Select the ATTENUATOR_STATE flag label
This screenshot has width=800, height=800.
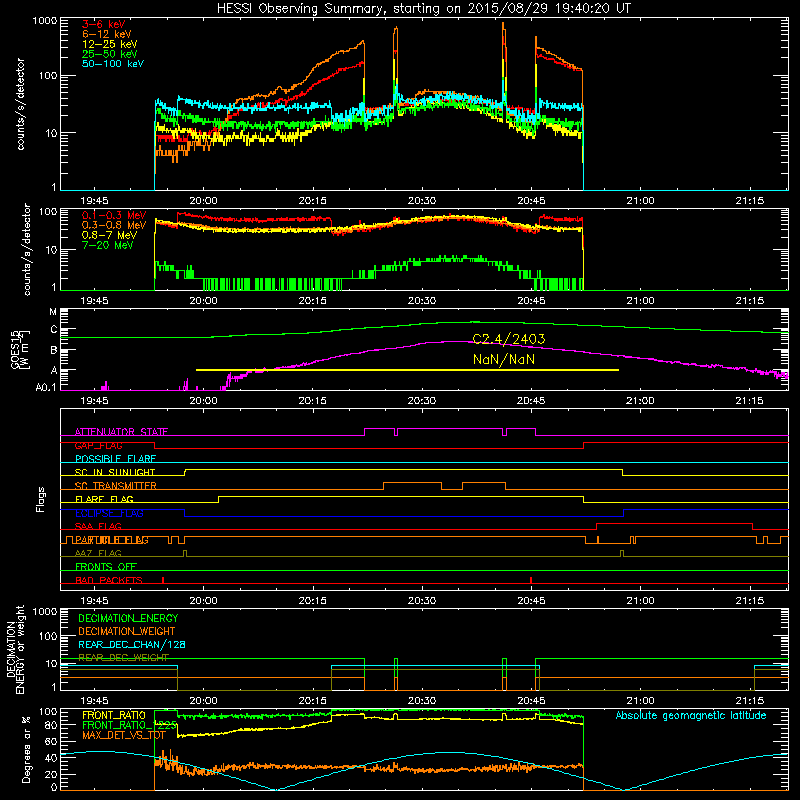(121, 432)
